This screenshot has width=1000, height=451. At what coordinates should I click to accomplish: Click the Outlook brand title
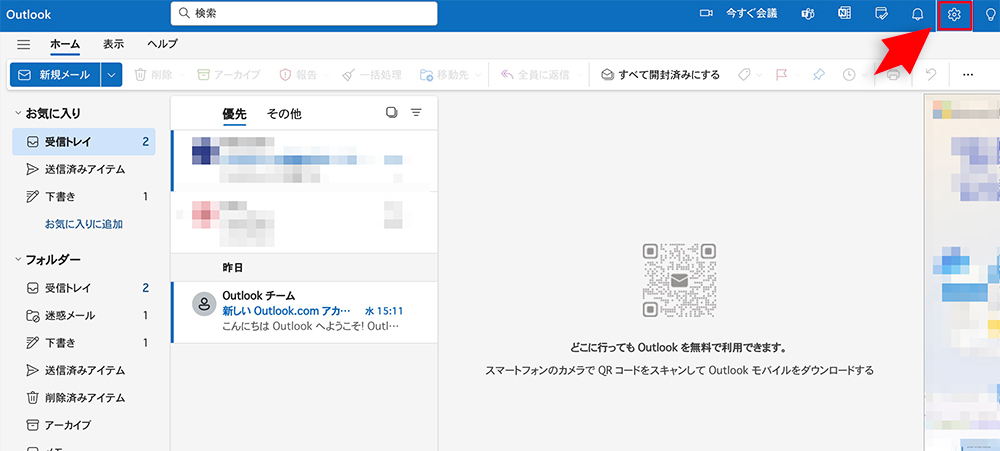click(x=28, y=14)
